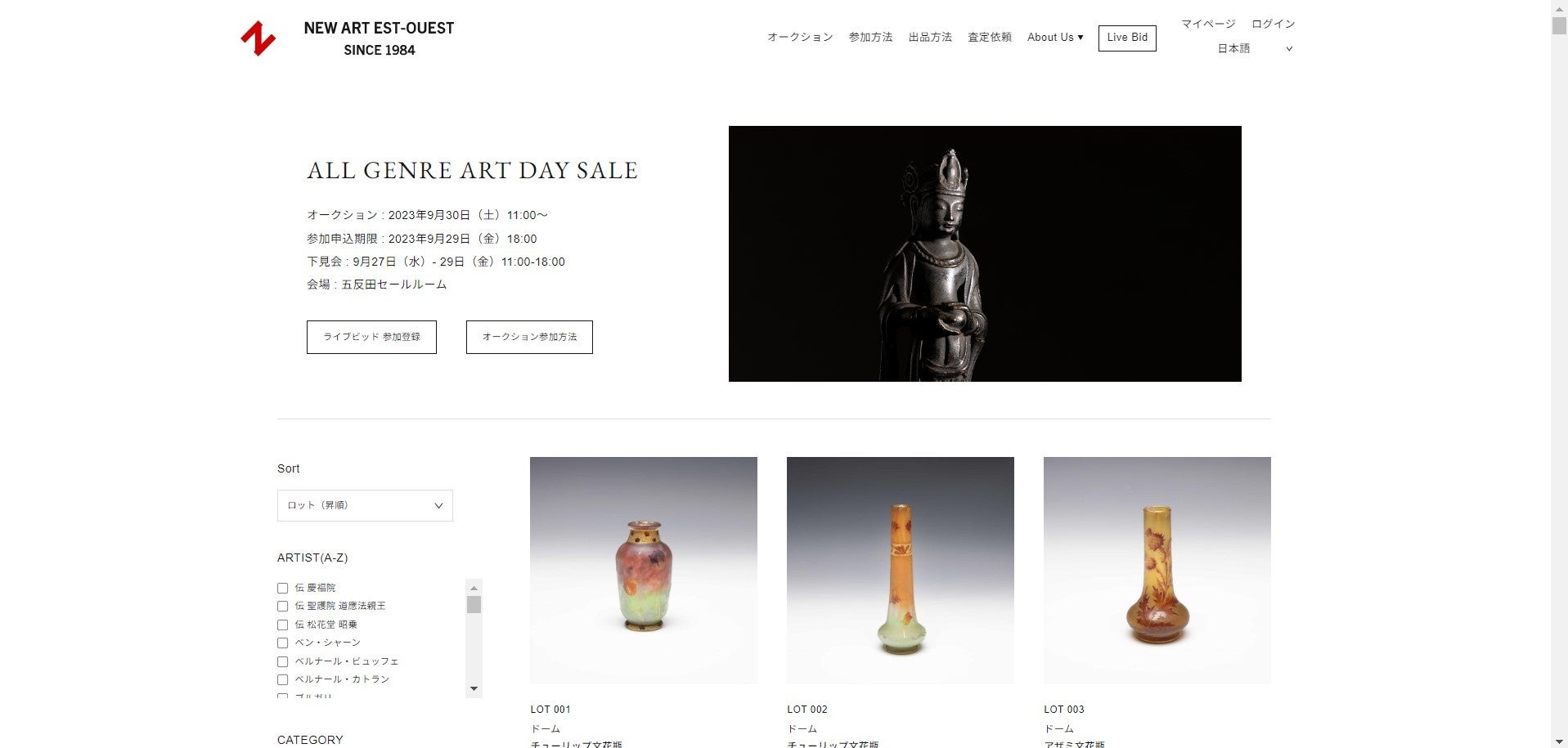Check the 伝 慶福院 artist checkbox
Viewport: 1568px width, 748px height.
tap(282, 588)
